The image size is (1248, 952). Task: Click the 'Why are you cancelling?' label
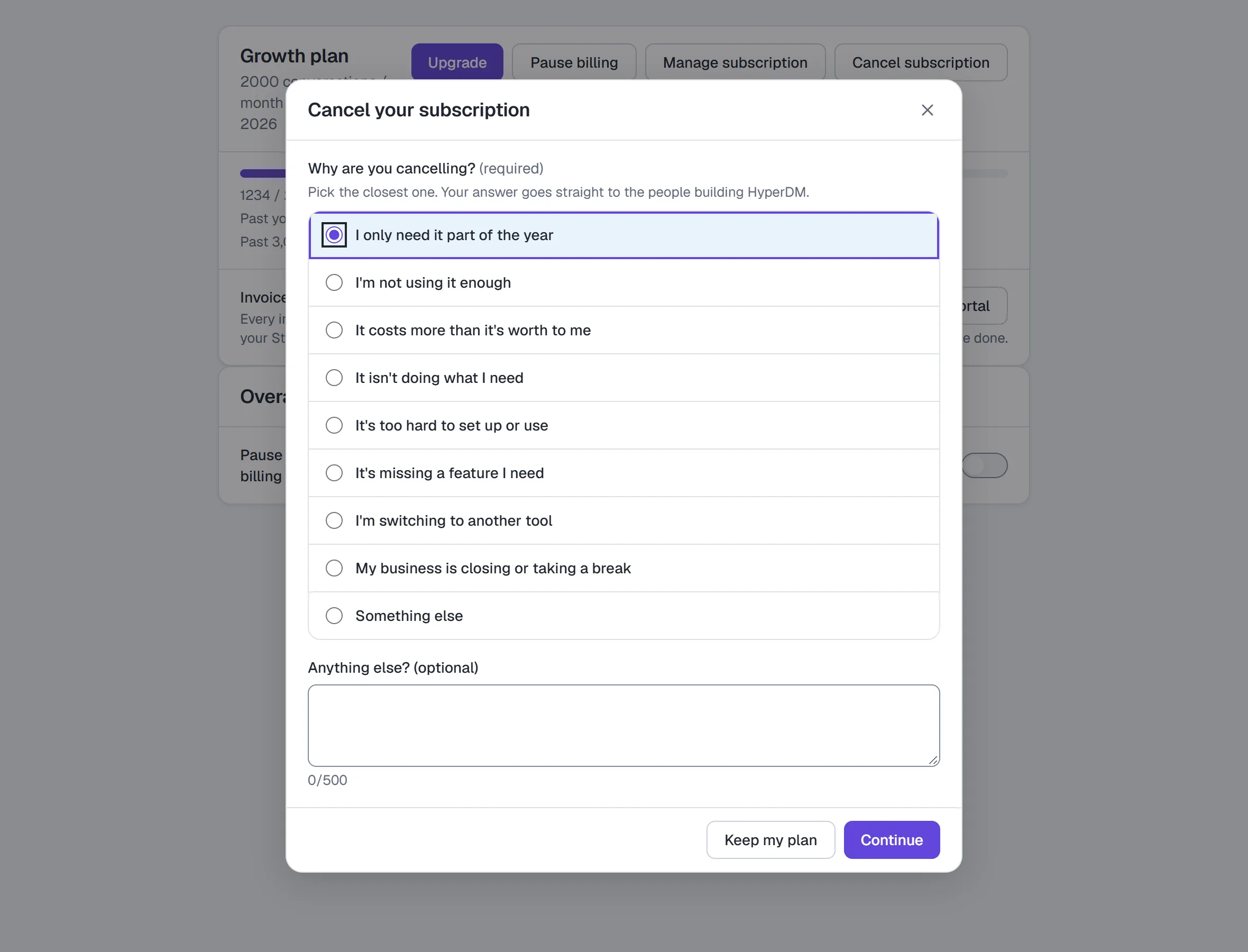391,168
